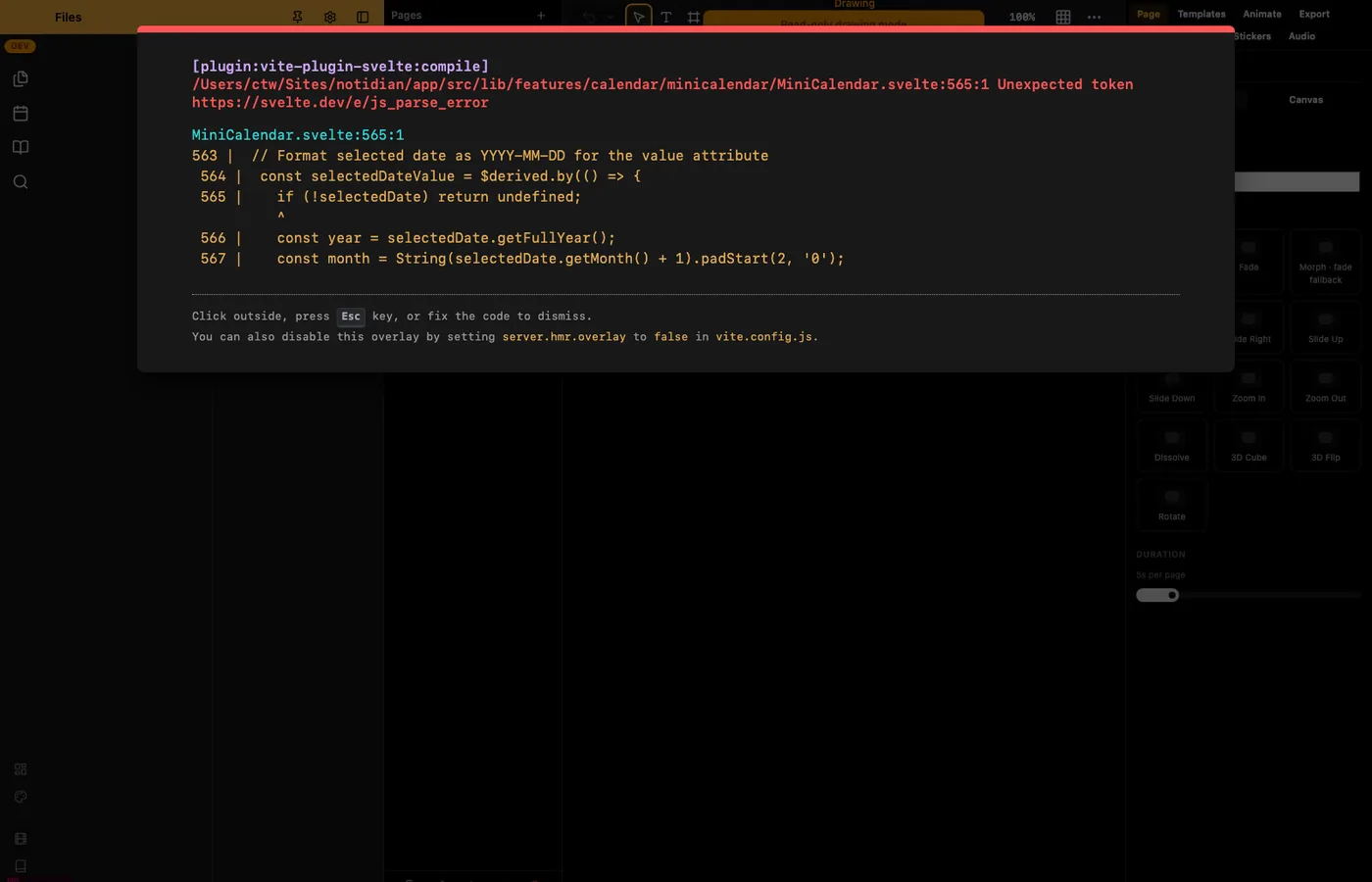1372x882 pixels.
Task: Choose the 3D Cube transition
Action: [1249, 445]
